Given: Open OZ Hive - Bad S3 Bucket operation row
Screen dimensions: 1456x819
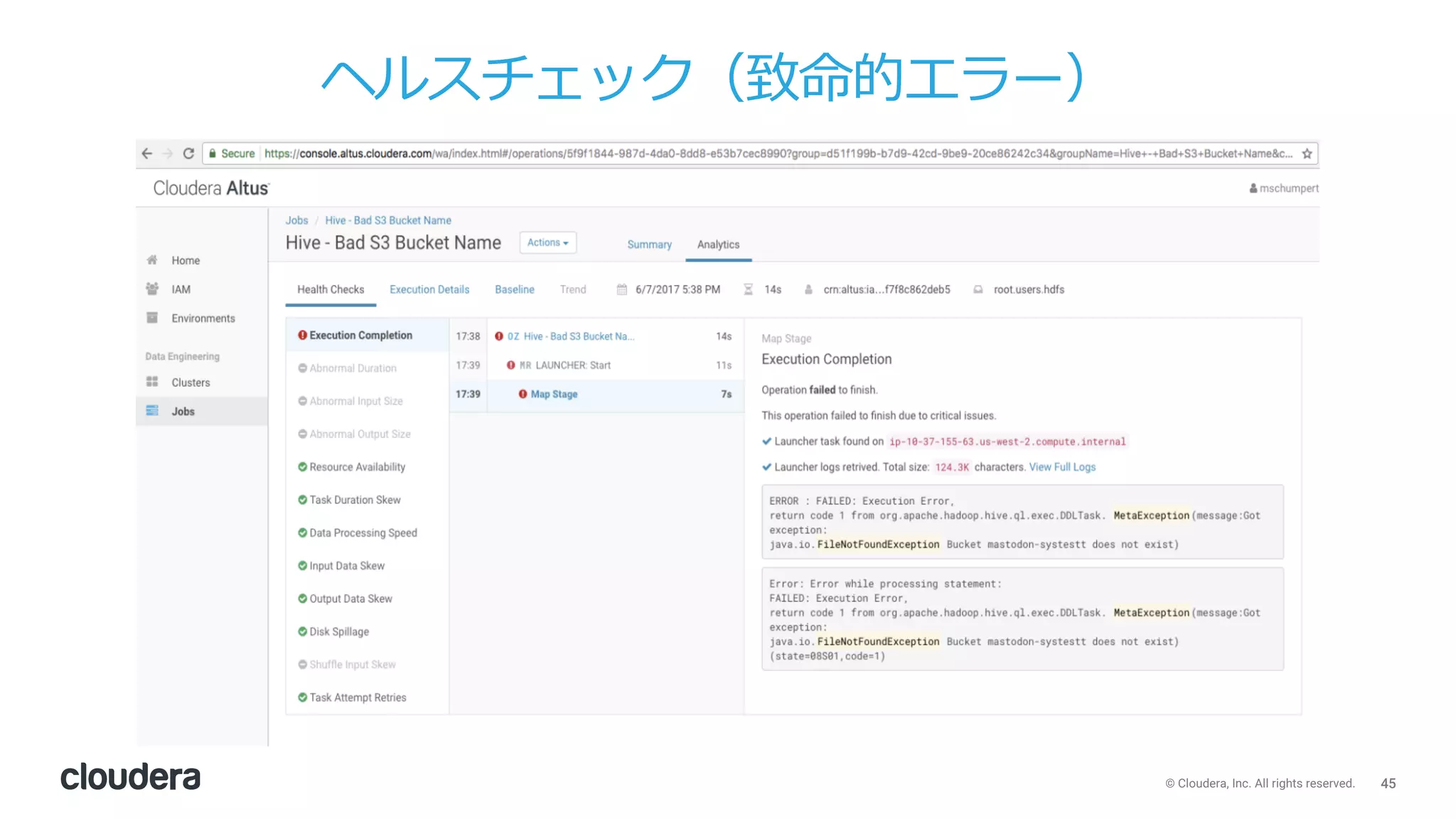Looking at the screenshot, I should coord(596,336).
